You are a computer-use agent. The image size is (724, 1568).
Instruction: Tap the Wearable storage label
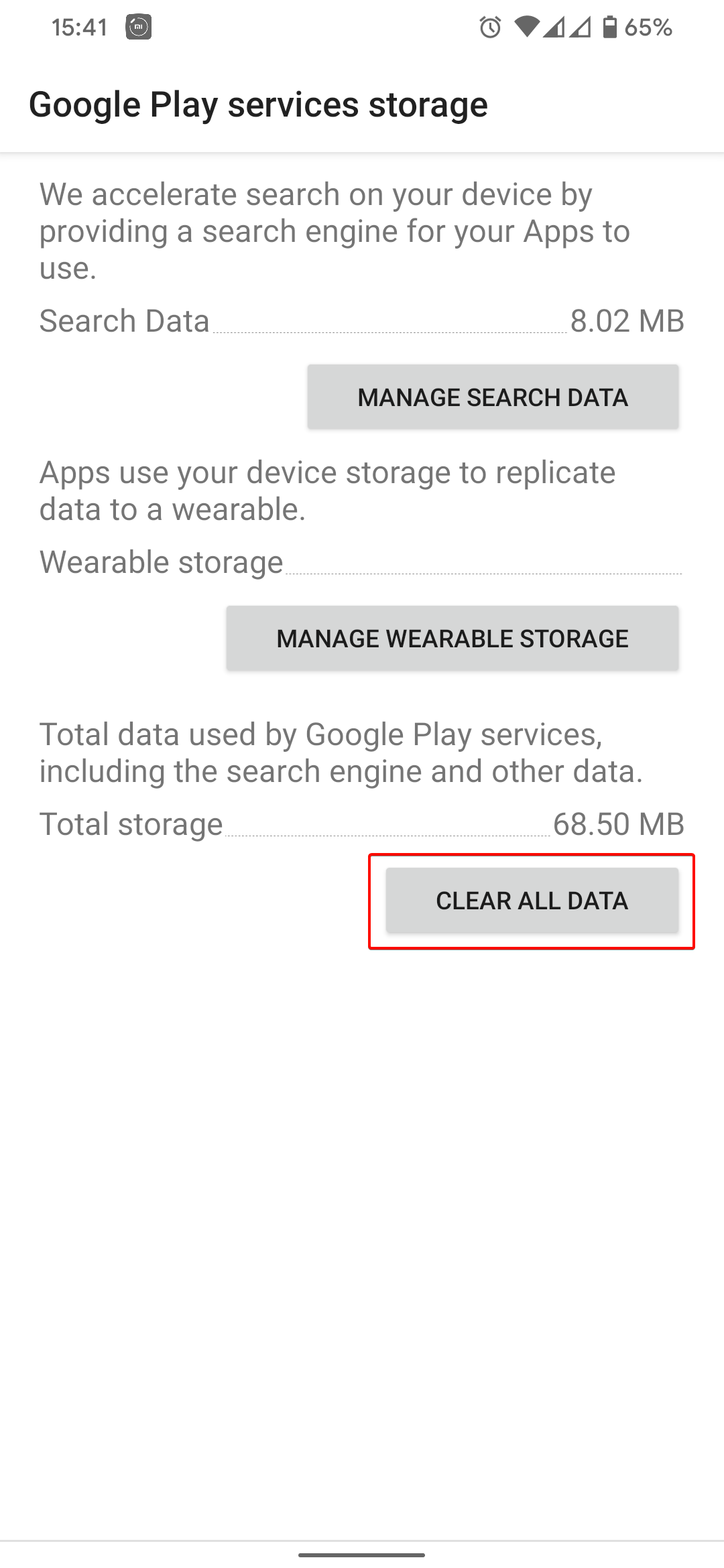pyautogui.click(x=162, y=562)
